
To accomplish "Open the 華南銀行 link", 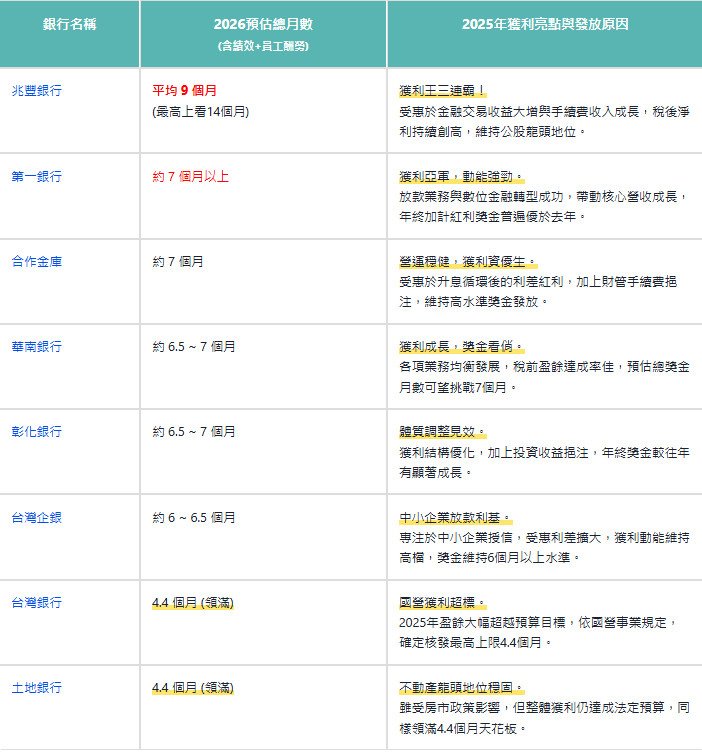I will click(37, 346).
